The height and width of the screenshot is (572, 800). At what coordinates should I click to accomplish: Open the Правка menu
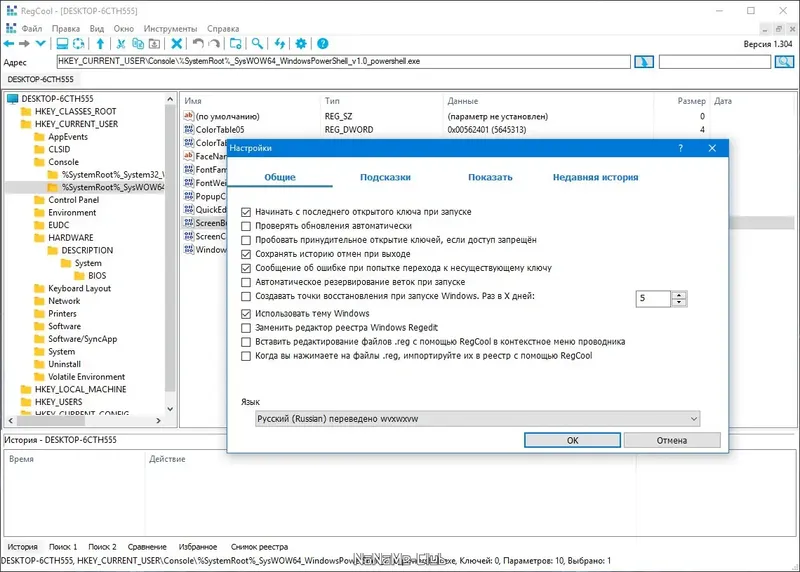[x=65, y=29]
